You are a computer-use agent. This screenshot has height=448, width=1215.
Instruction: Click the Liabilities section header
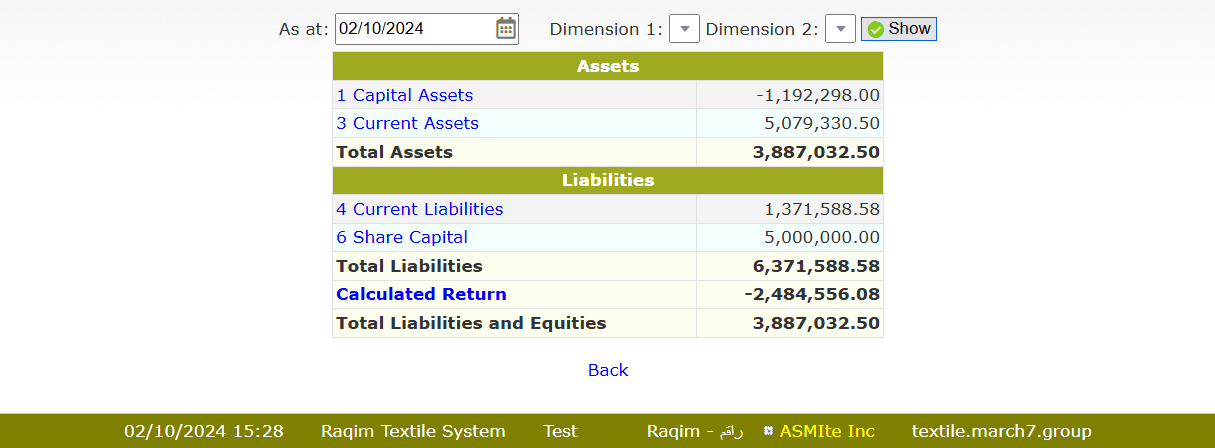tap(608, 180)
